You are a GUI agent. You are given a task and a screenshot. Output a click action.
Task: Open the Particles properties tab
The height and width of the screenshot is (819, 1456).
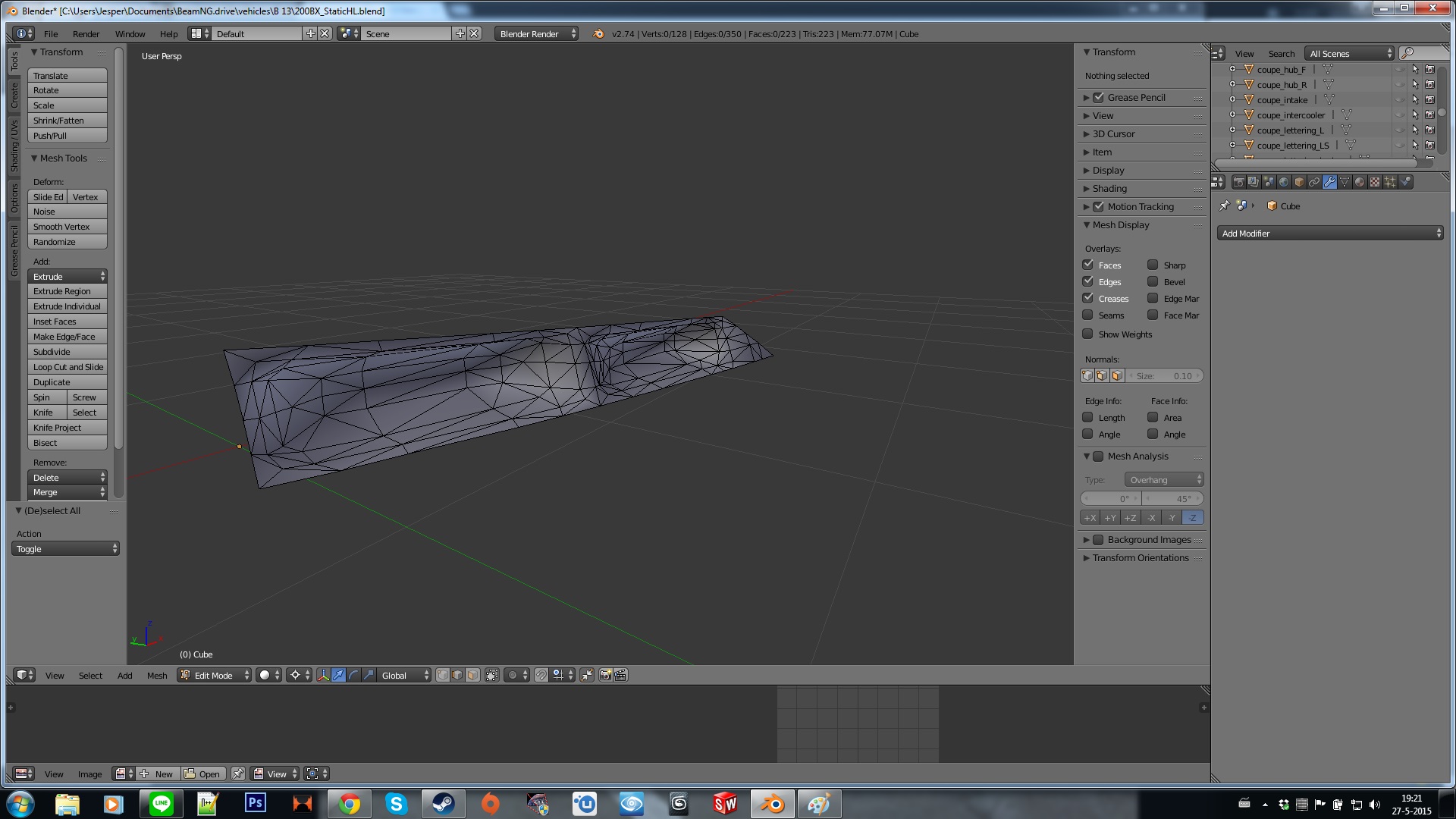(x=1390, y=182)
